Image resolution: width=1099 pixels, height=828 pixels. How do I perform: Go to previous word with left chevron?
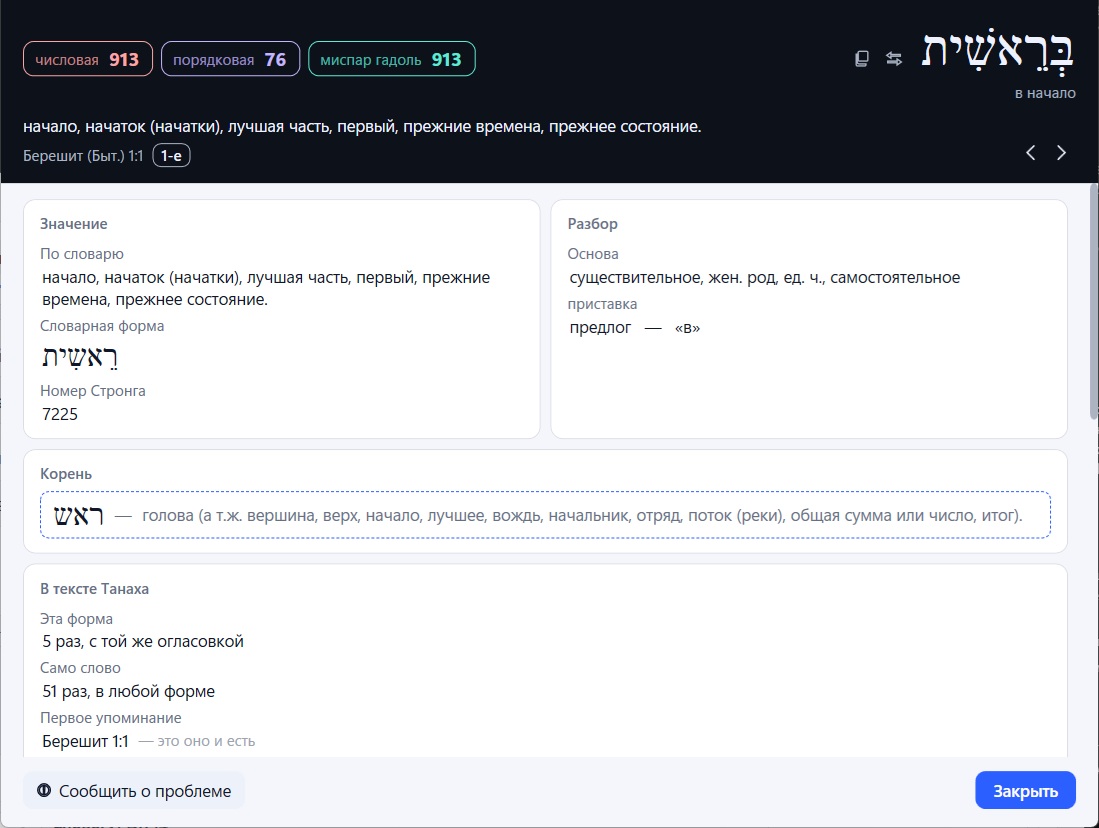click(1030, 153)
